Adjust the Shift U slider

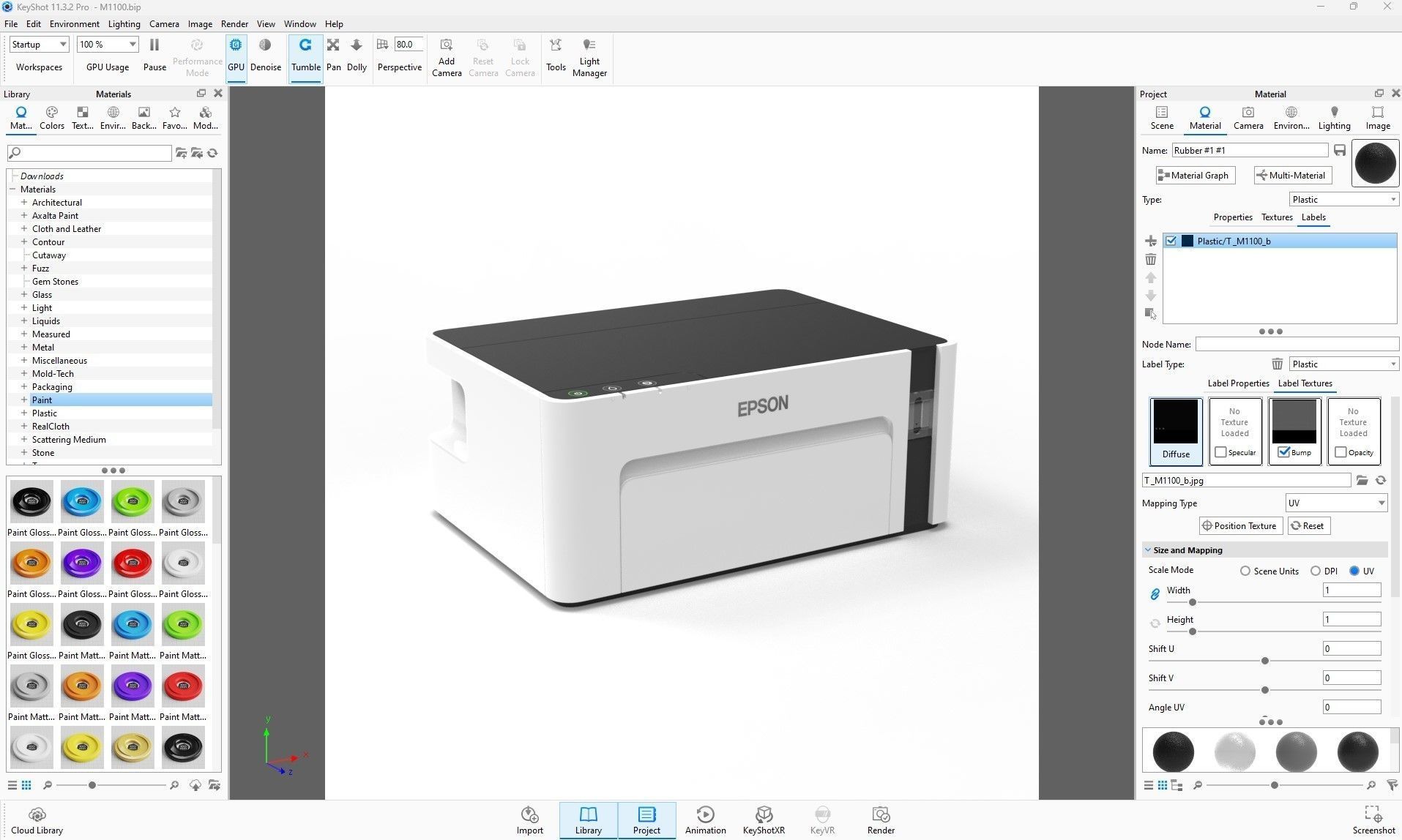pos(1264,661)
